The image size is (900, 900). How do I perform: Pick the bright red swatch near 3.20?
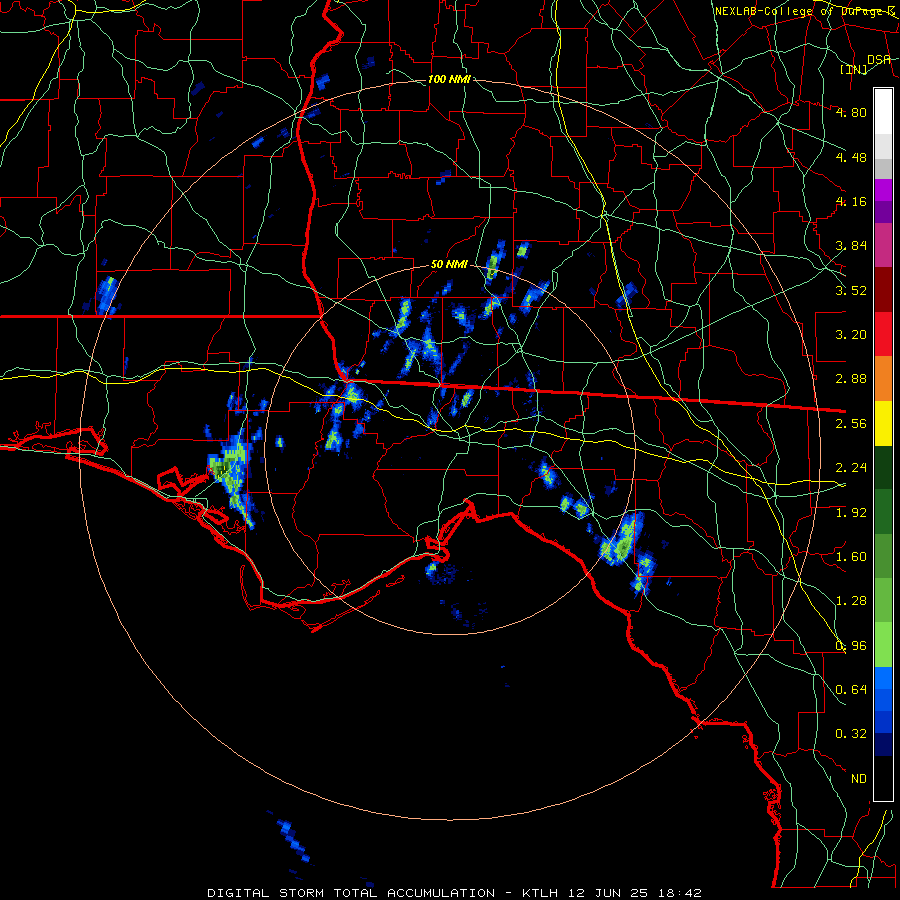883,334
